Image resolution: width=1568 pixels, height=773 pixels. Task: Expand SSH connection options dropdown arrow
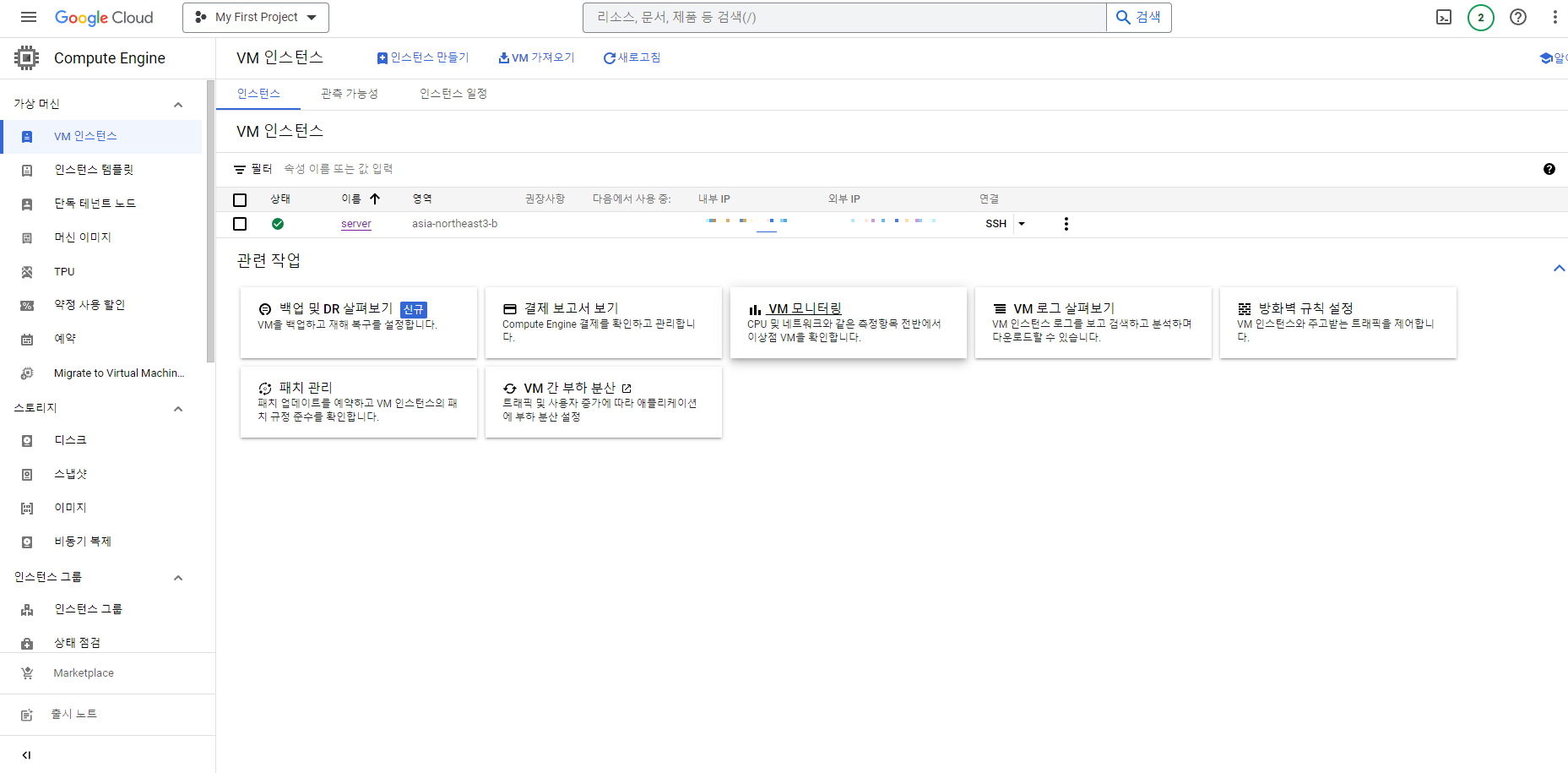coord(1022,224)
